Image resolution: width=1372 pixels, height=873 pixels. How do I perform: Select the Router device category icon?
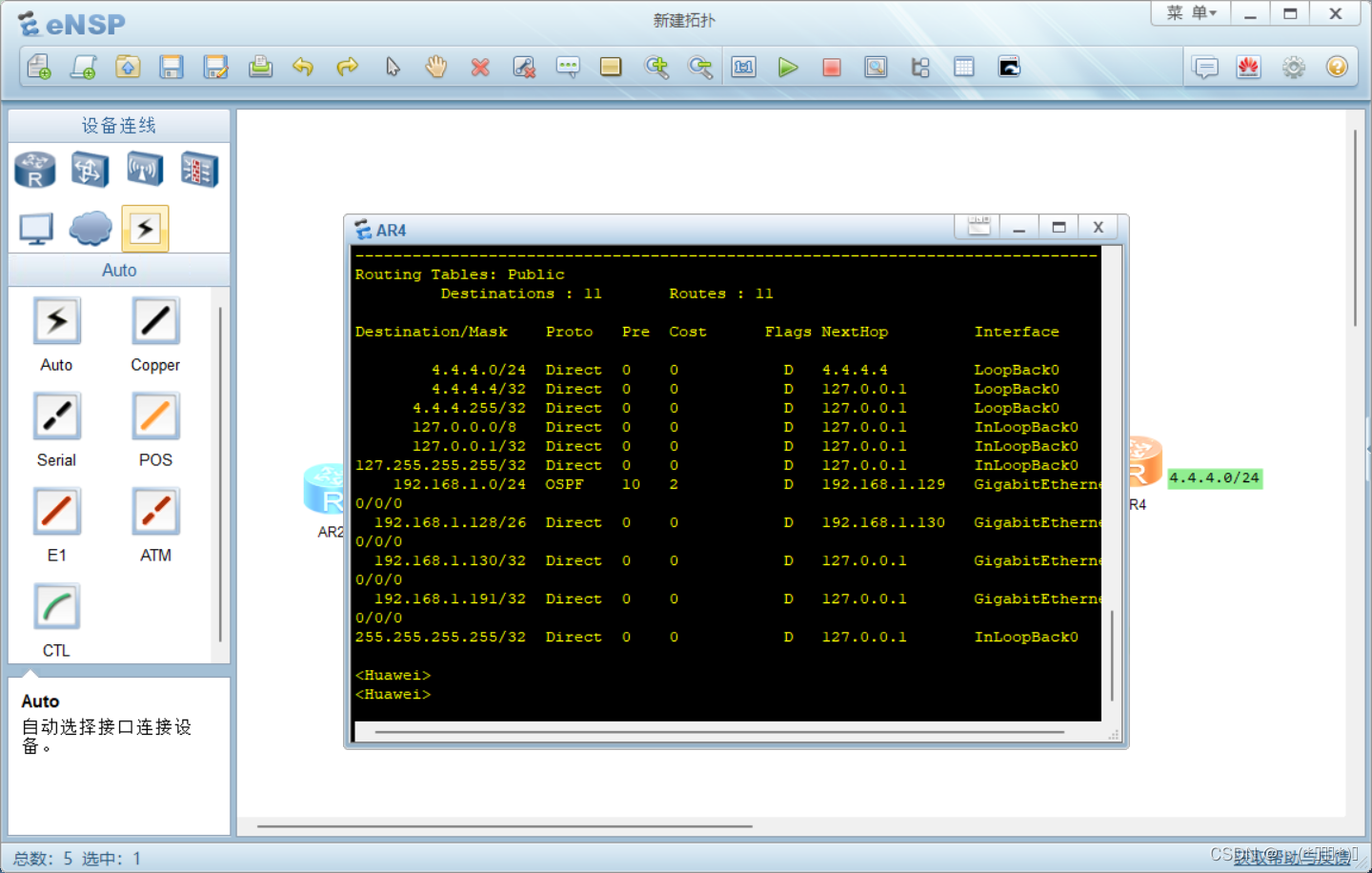point(35,170)
